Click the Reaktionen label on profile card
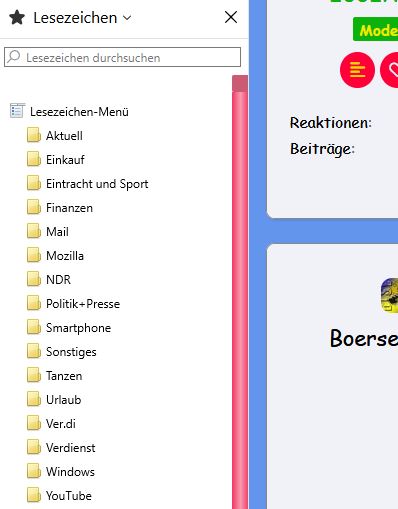The width and height of the screenshot is (398, 509). point(331,122)
